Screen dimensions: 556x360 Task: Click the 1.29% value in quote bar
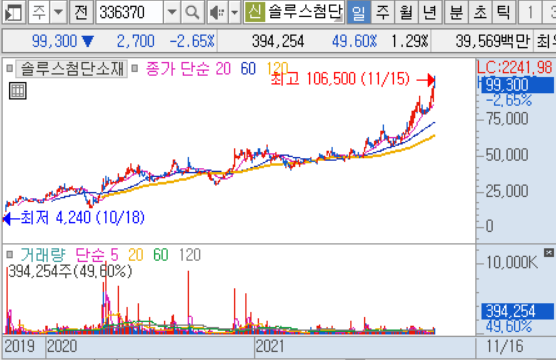click(x=410, y=41)
